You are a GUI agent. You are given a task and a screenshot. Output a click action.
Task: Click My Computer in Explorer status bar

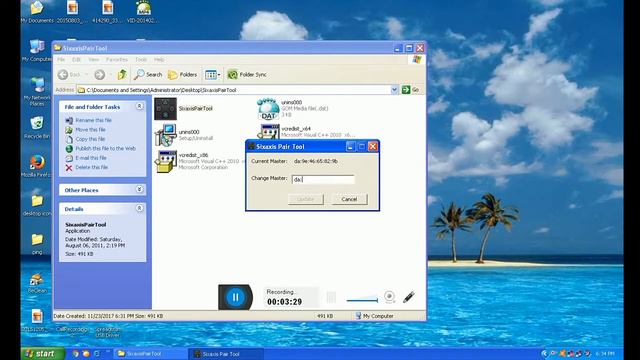tap(374, 316)
